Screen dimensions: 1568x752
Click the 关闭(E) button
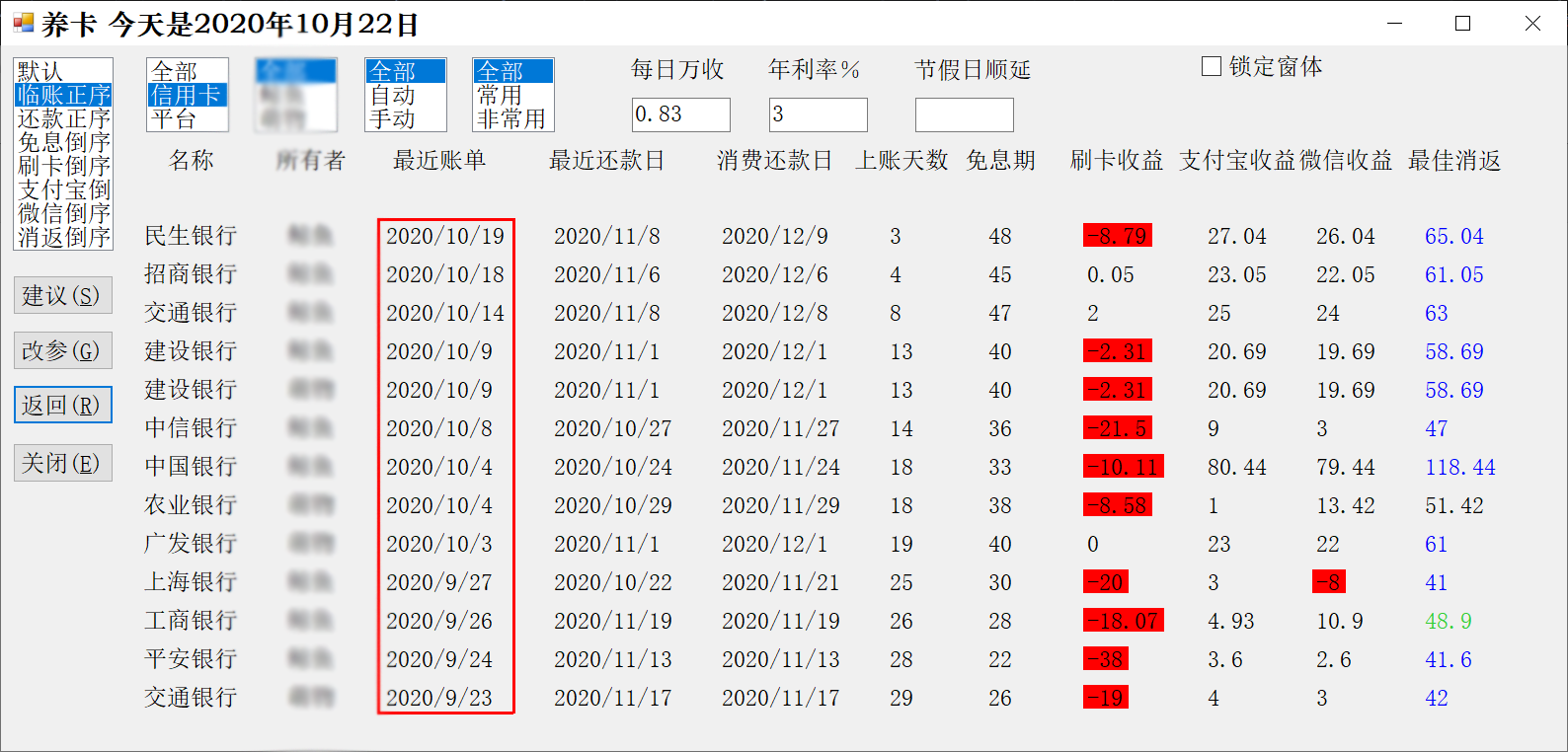click(x=63, y=463)
